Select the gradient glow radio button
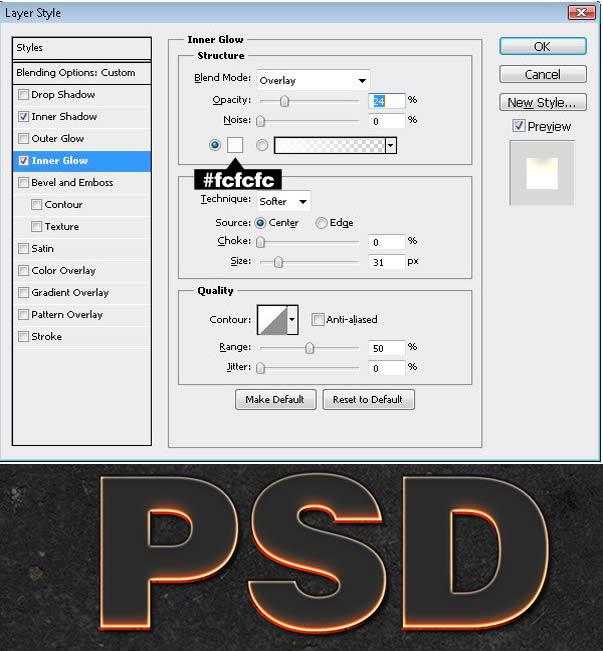603x651 pixels. (x=262, y=145)
